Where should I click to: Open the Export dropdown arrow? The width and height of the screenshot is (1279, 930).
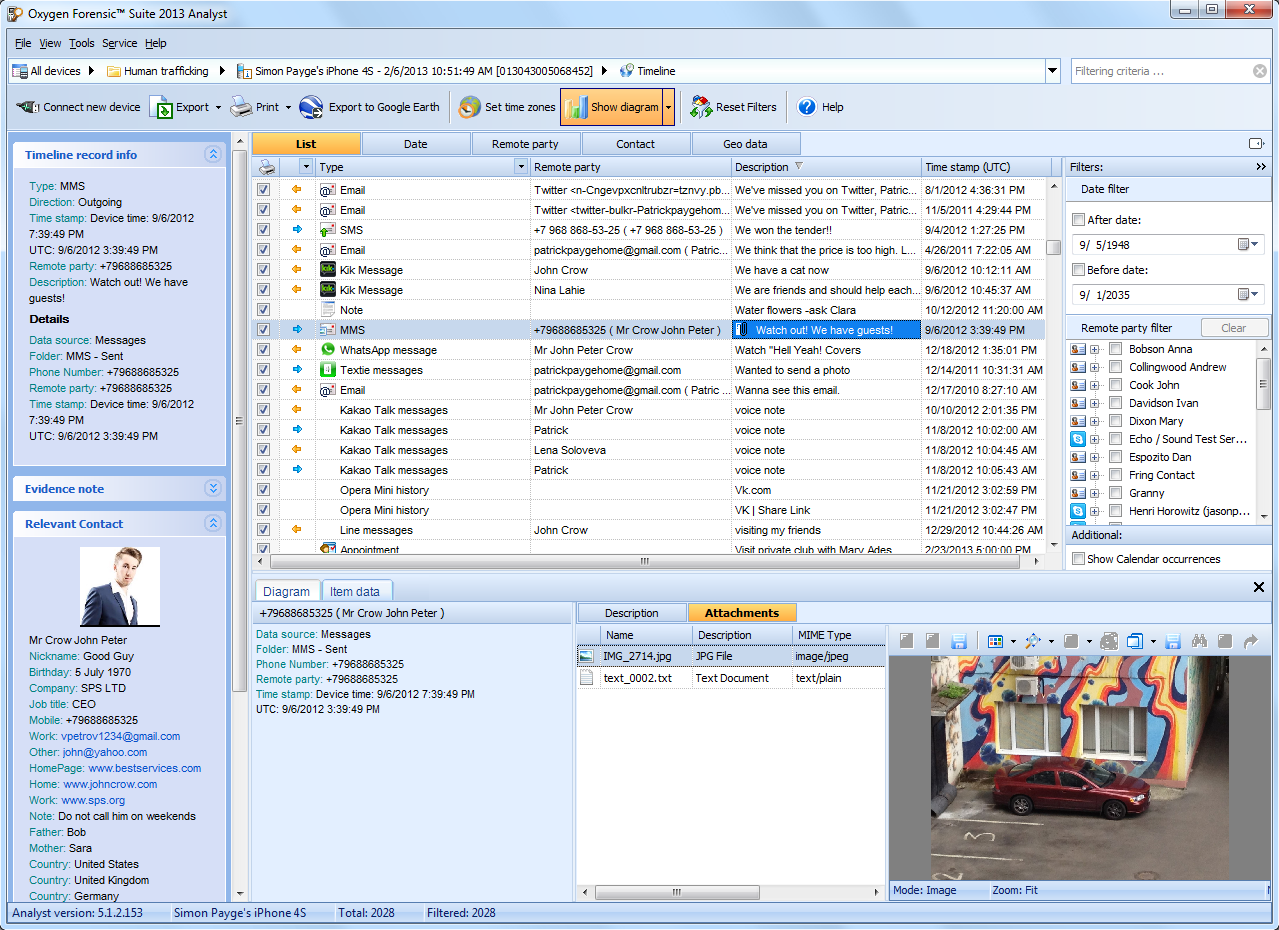coord(218,107)
